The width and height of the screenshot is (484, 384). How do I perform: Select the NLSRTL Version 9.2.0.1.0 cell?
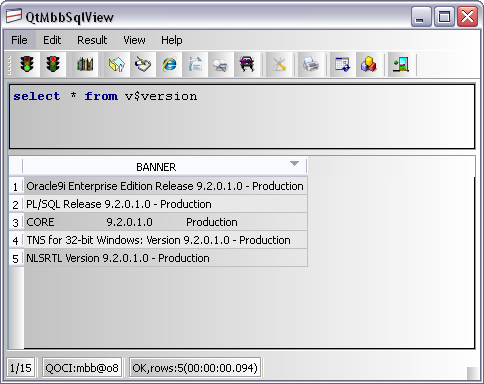click(x=165, y=258)
